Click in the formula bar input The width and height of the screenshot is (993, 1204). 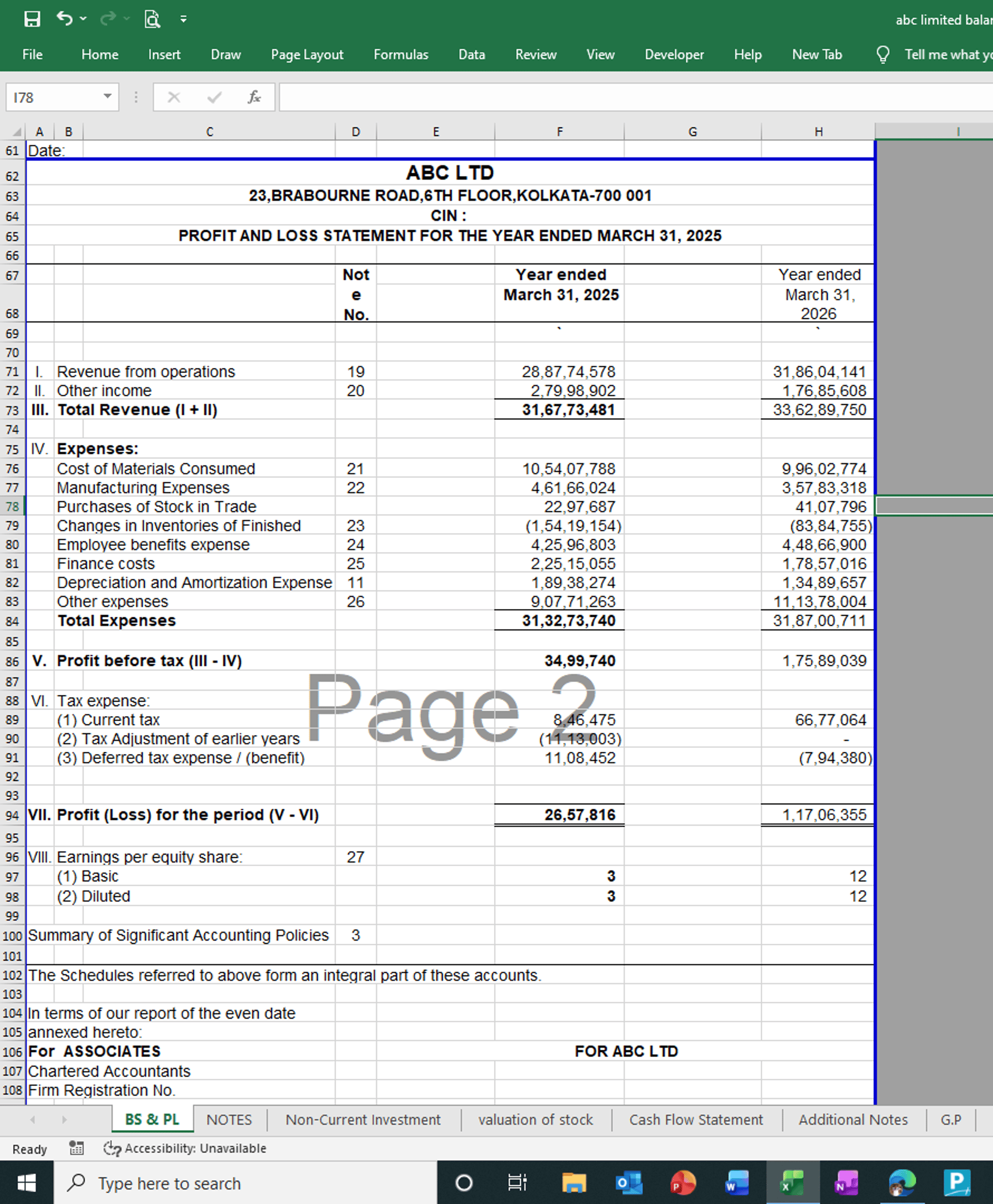(629, 97)
